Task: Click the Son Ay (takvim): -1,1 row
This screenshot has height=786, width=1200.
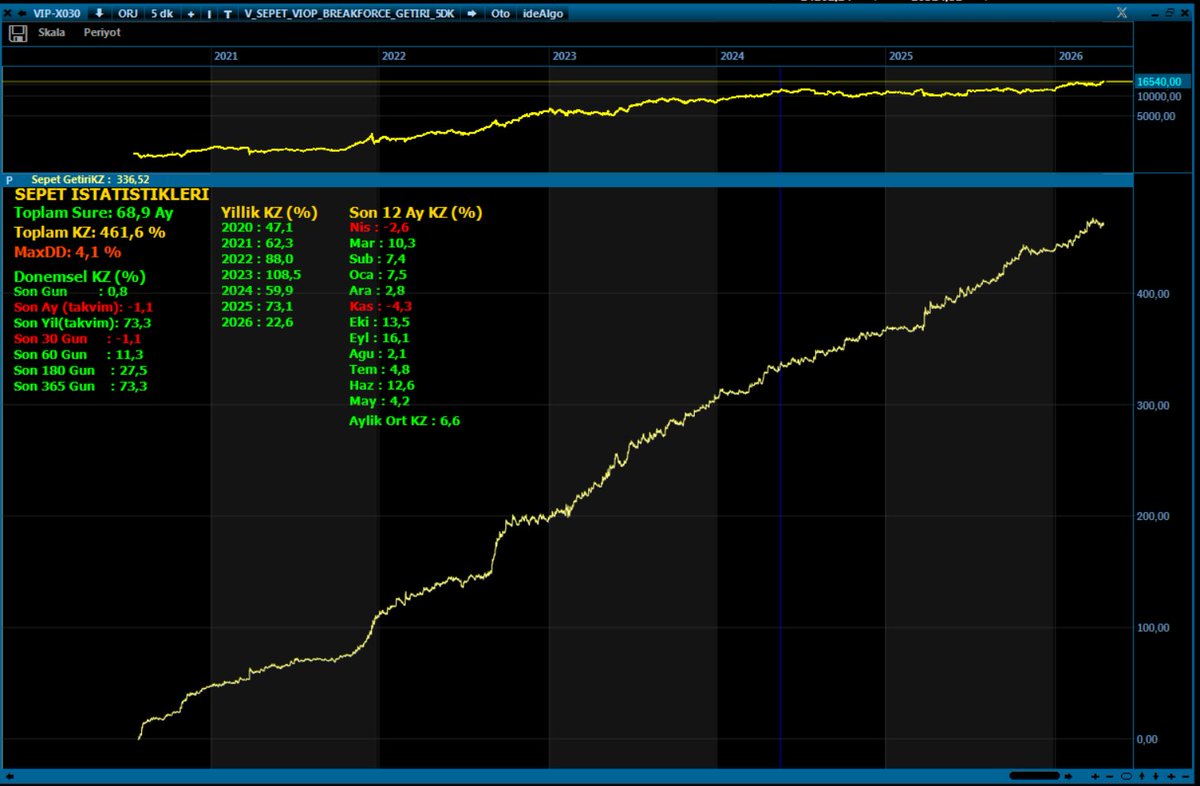Action: tap(84, 308)
